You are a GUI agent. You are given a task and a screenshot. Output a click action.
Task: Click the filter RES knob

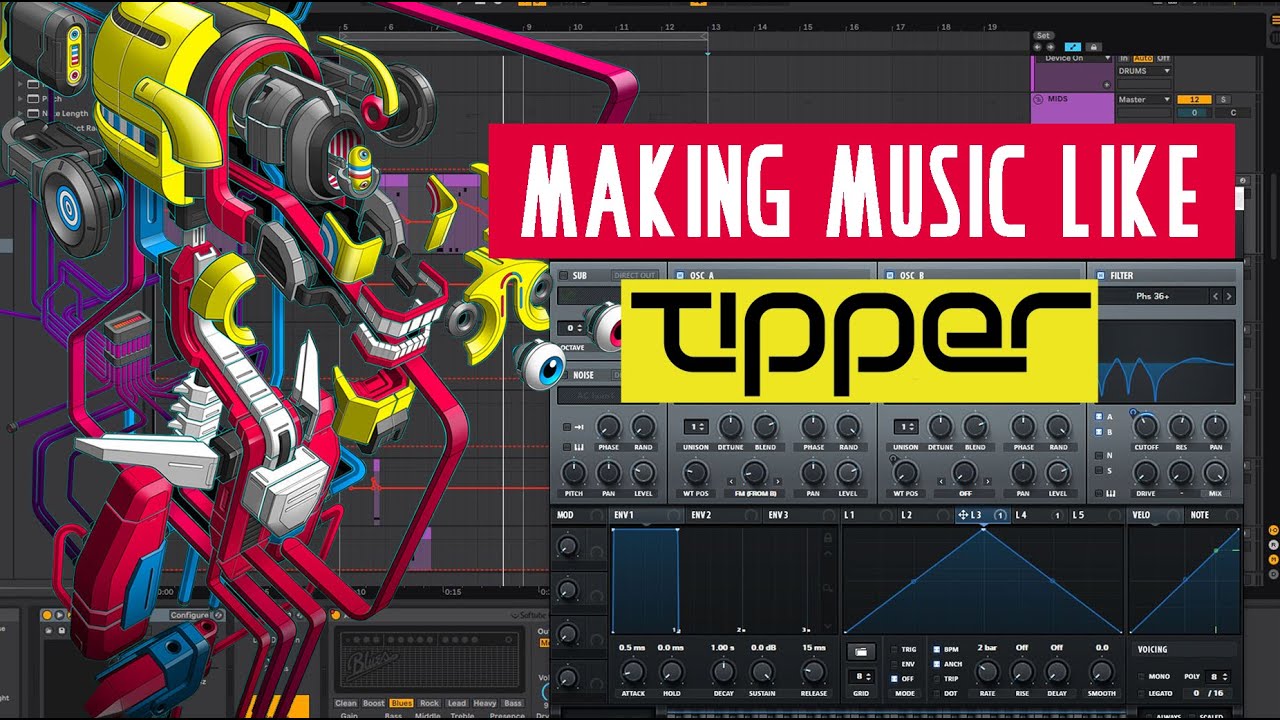coord(1180,427)
